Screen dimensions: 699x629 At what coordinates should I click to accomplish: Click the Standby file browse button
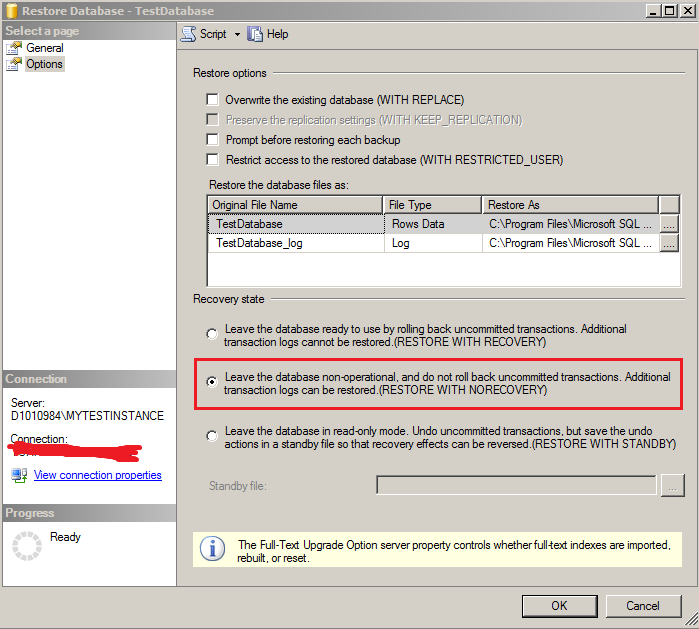673,485
